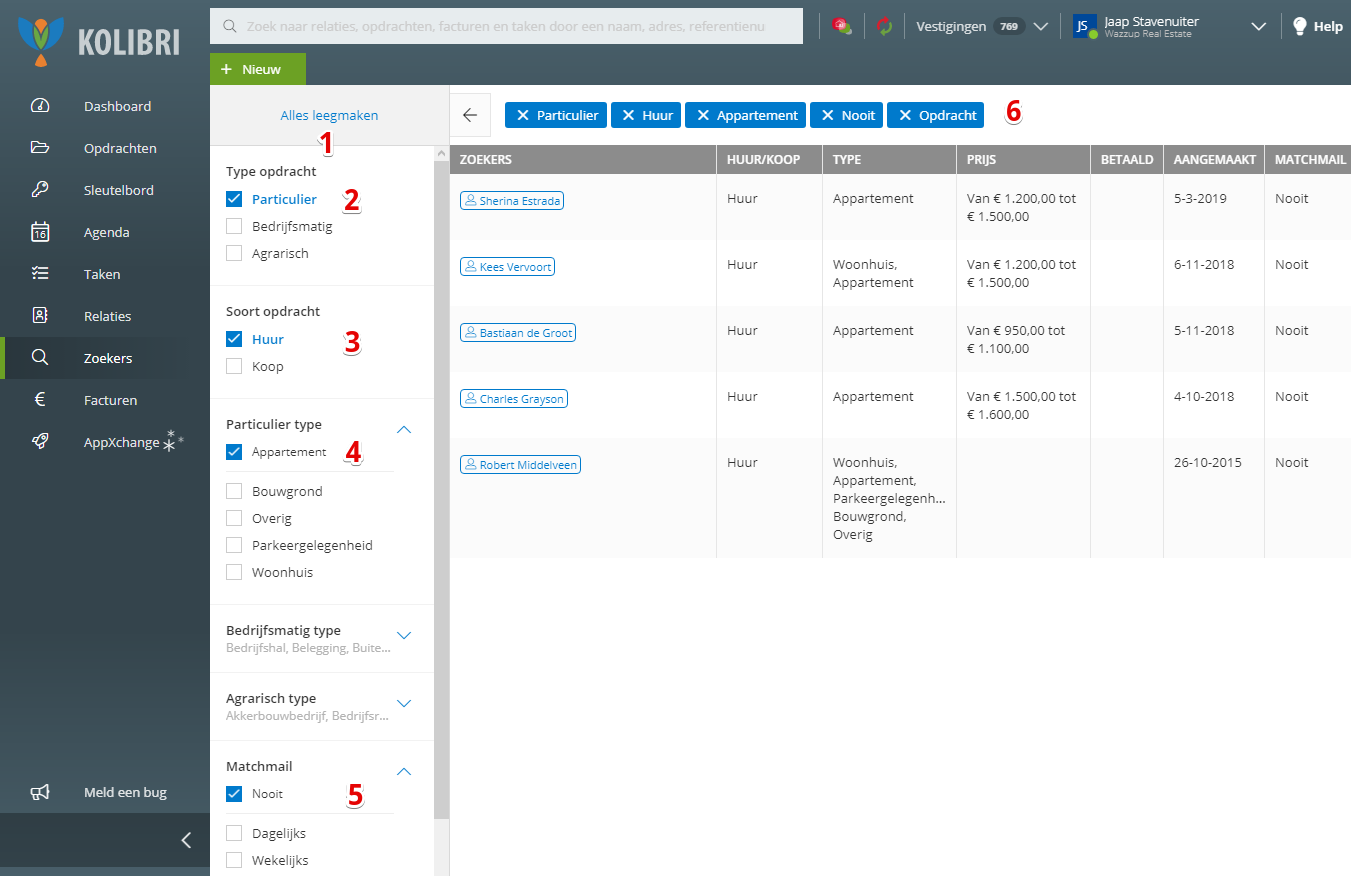
Task: Check the Bedrijfsmatig checkbox
Action: click(234, 226)
